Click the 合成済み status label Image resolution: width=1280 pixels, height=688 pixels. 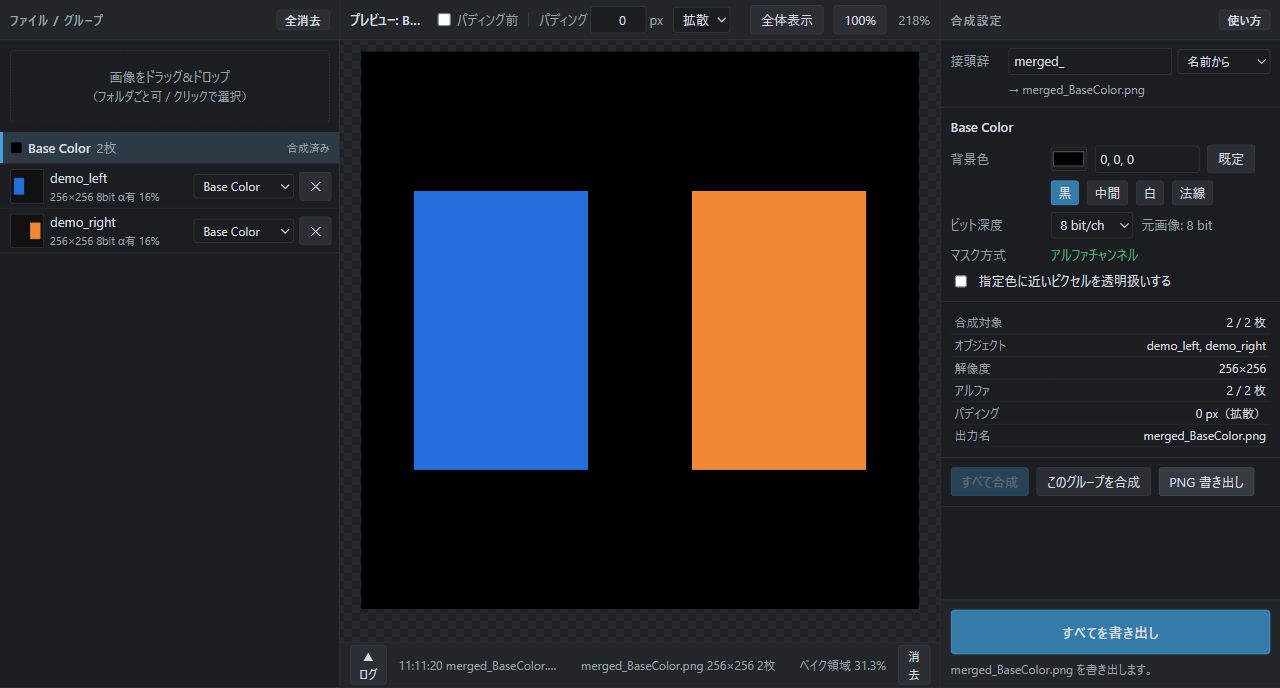coord(308,148)
